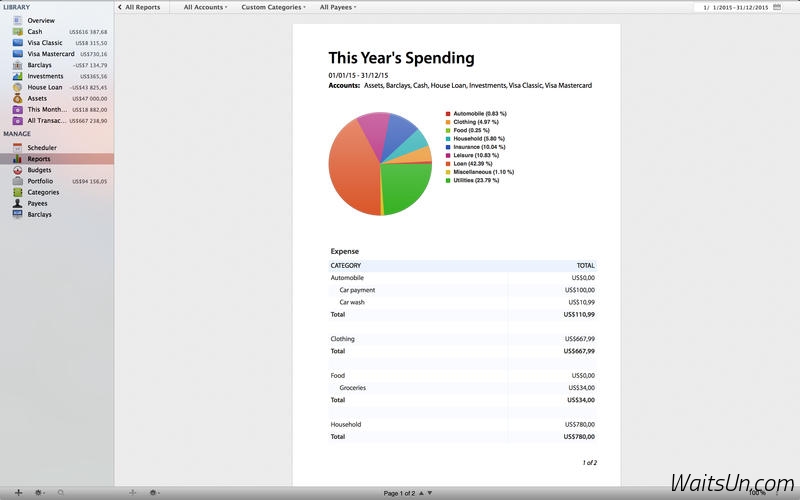Click the Loan color swatch in legend

448,163
